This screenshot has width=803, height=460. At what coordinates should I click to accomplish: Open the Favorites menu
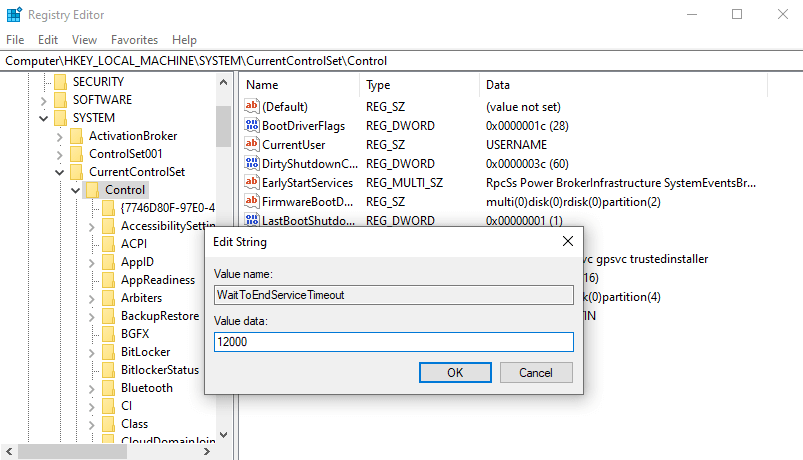[134, 39]
